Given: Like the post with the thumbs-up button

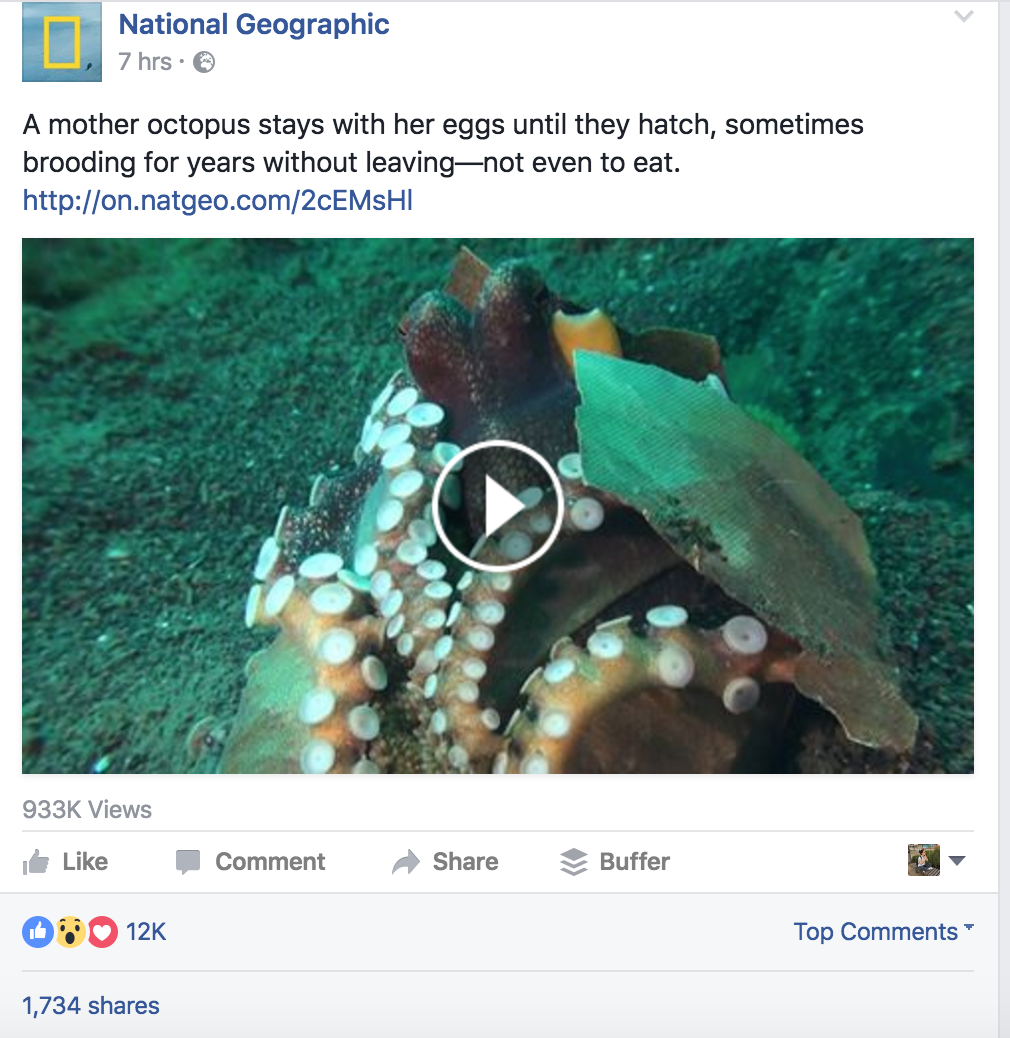Looking at the screenshot, I should point(66,862).
